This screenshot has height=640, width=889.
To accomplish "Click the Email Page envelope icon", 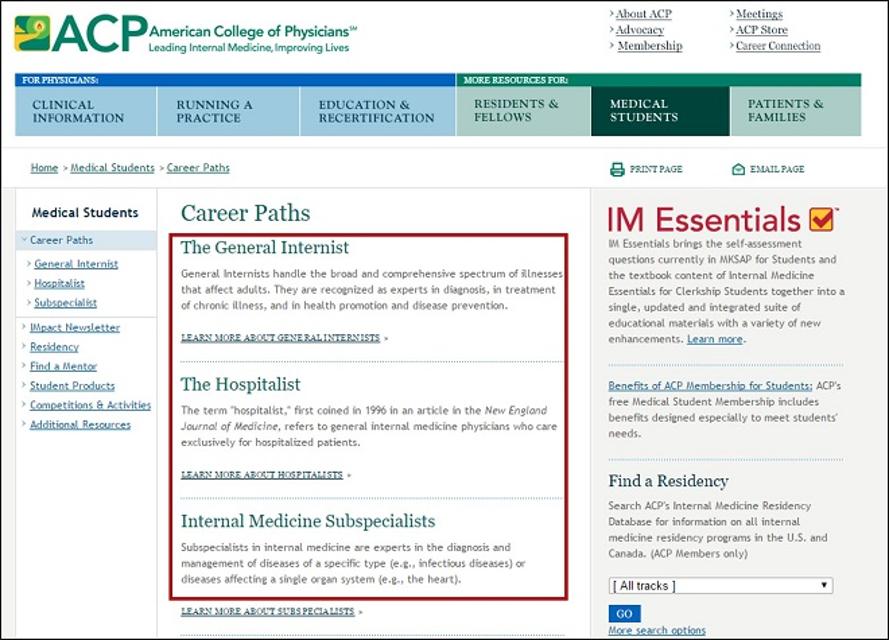I will point(738,169).
